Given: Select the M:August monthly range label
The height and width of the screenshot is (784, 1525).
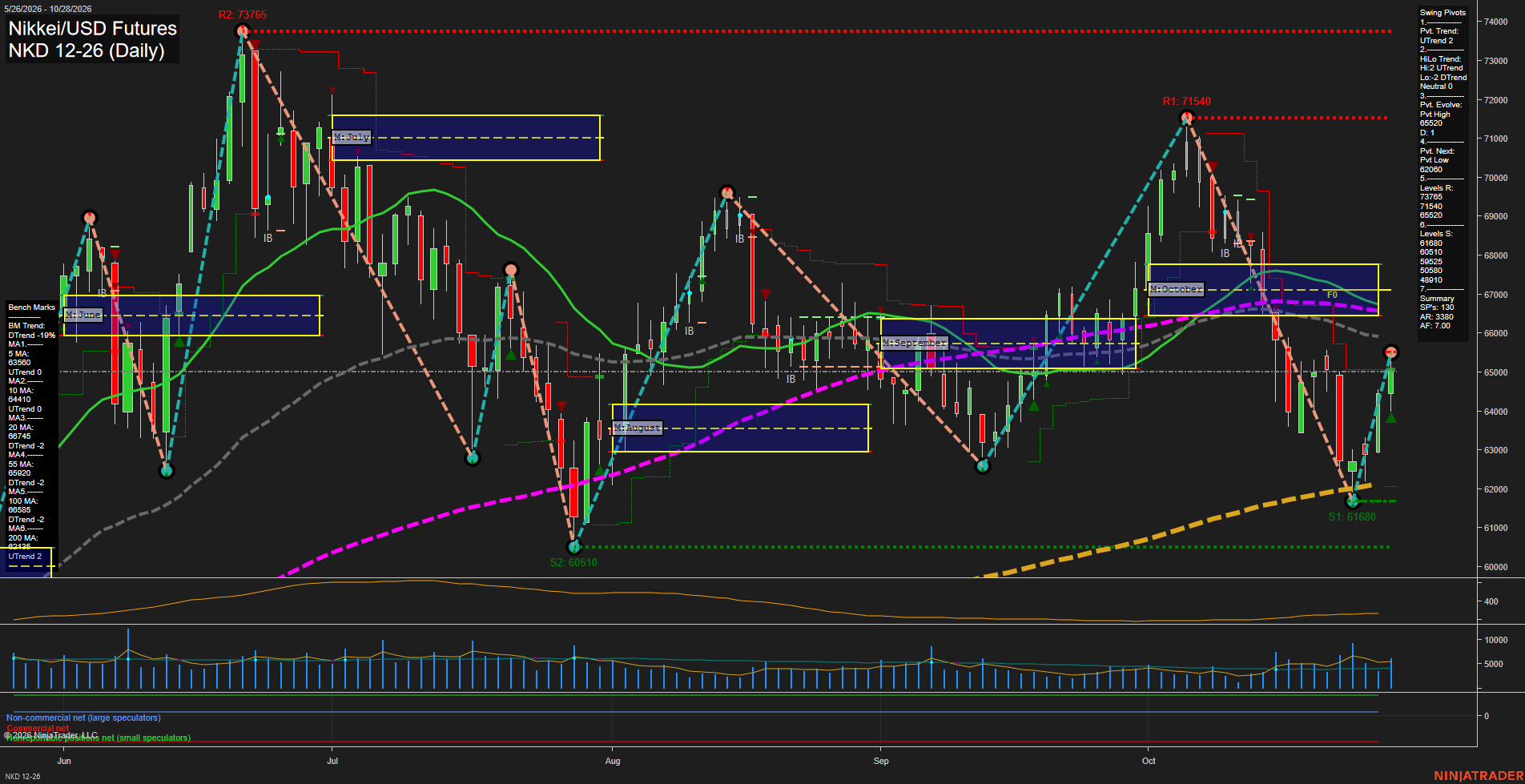Looking at the screenshot, I should pyautogui.click(x=638, y=428).
